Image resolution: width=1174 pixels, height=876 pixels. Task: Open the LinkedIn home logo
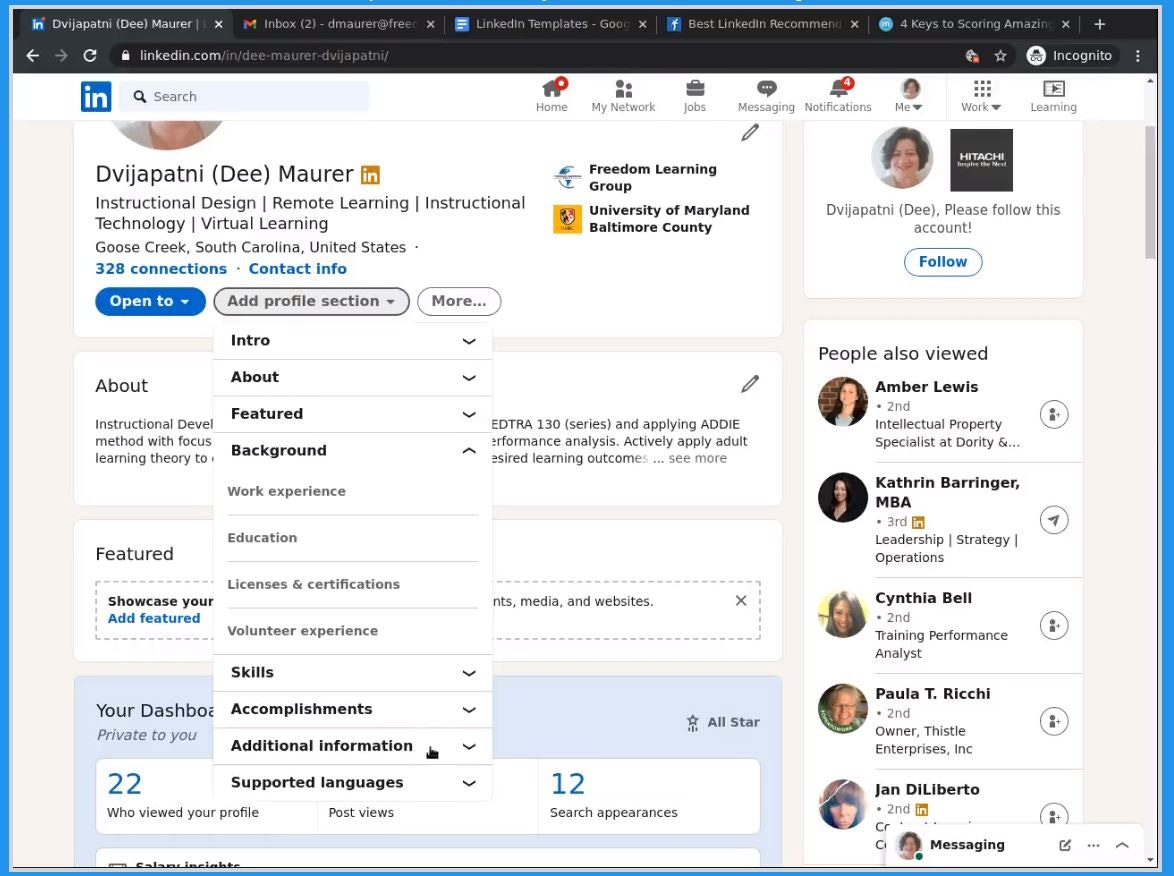[x=96, y=97]
